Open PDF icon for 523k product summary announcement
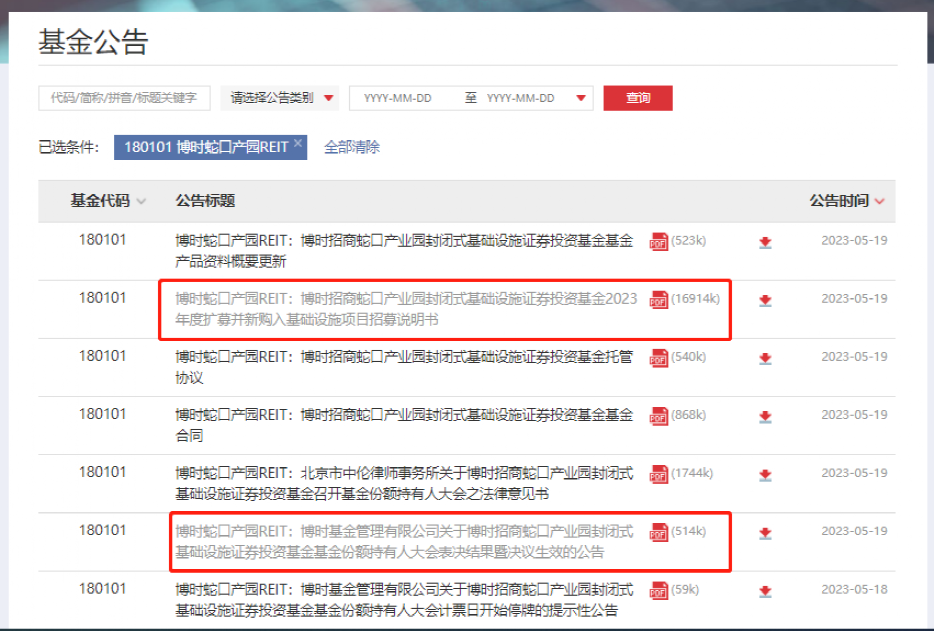Image resolution: width=934 pixels, height=631 pixels. pyautogui.click(x=658, y=241)
